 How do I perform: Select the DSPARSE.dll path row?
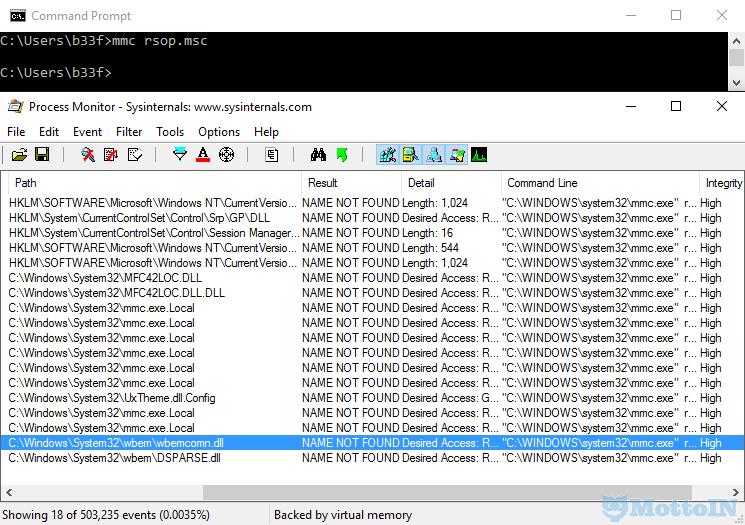(372, 458)
